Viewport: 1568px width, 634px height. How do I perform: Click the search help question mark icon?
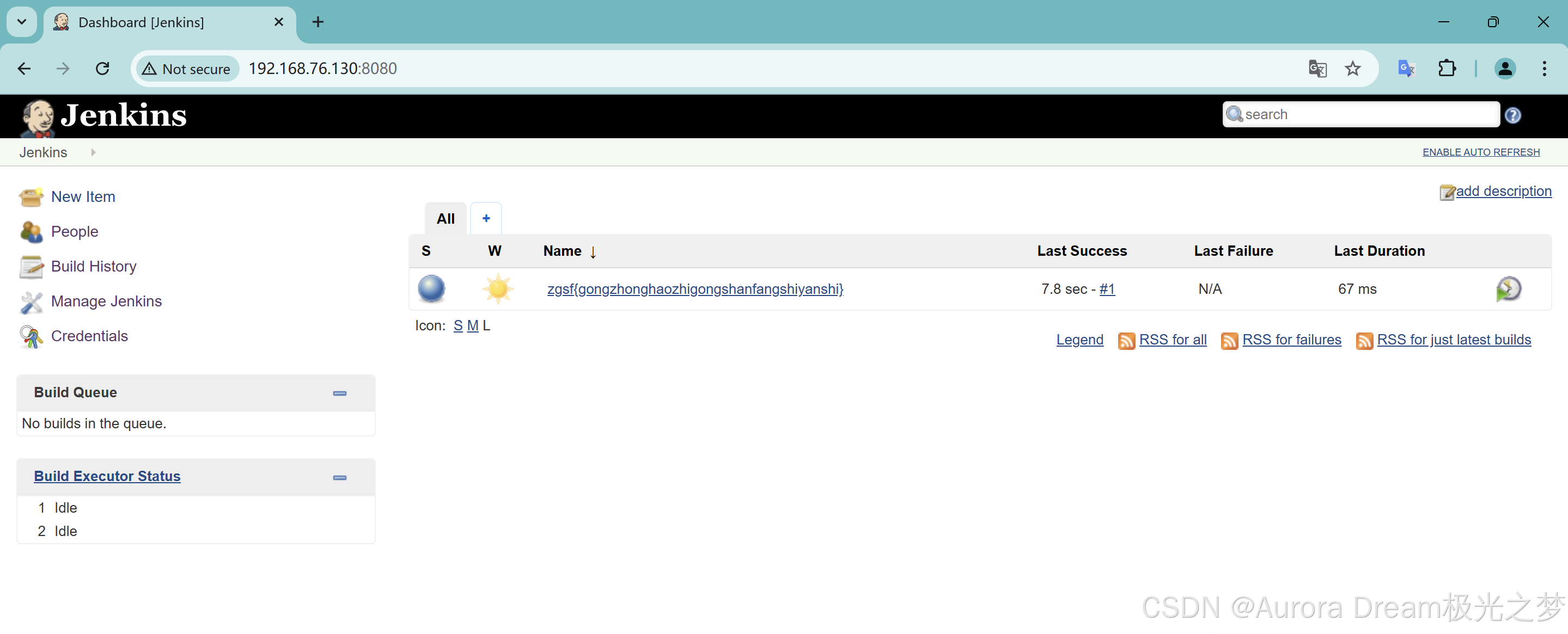(1512, 115)
